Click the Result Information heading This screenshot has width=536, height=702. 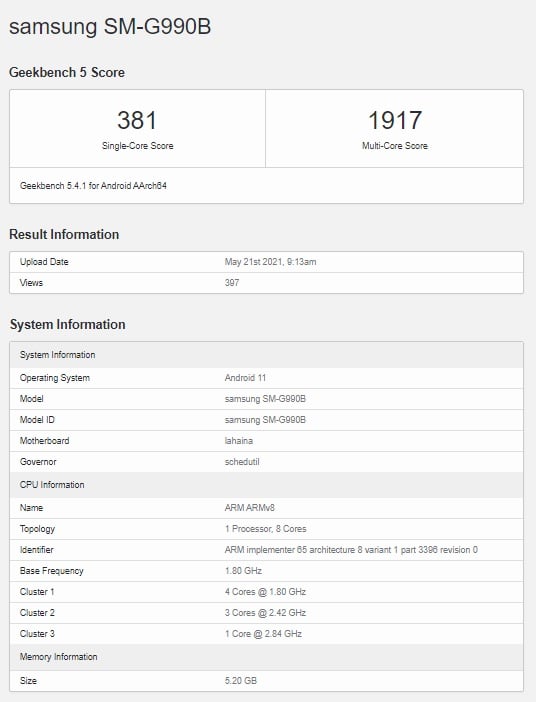(64, 234)
